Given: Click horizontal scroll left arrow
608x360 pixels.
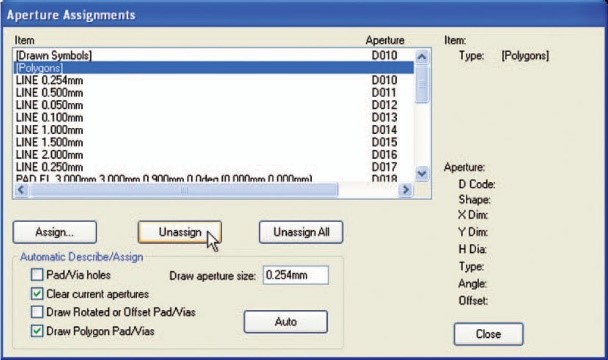Looking at the screenshot, I should tap(21, 190).
